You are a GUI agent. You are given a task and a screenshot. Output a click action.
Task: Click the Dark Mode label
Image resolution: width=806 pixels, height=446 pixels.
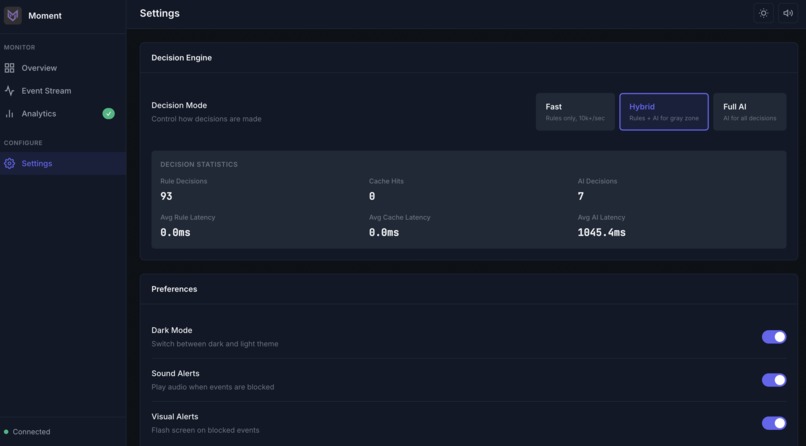click(x=172, y=330)
